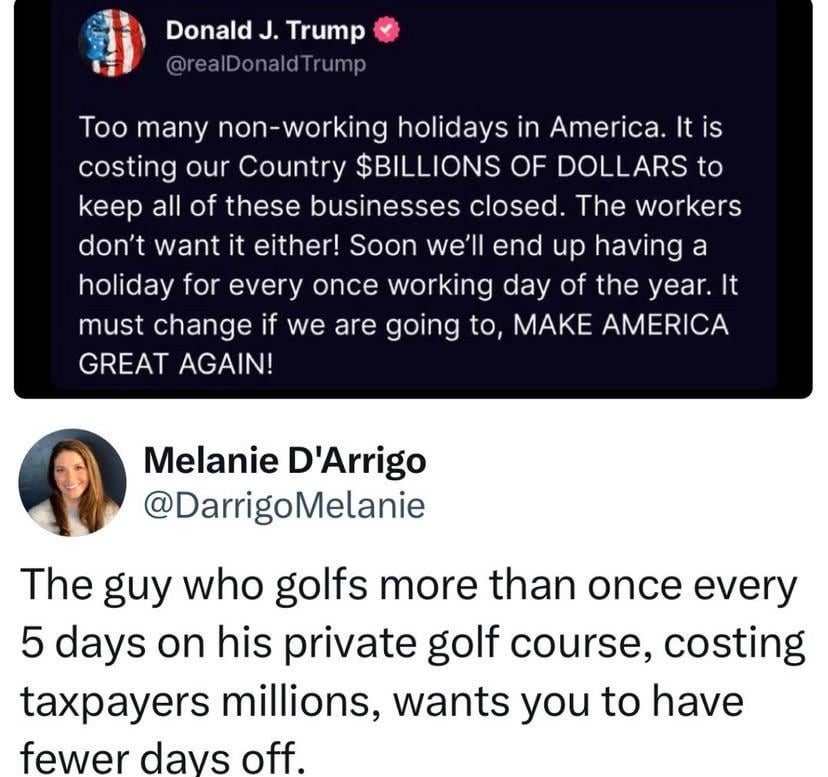This screenshot has width=828, height=777.
Task: Click the red verified badge checkmark
Action: (x=387, y=31)
